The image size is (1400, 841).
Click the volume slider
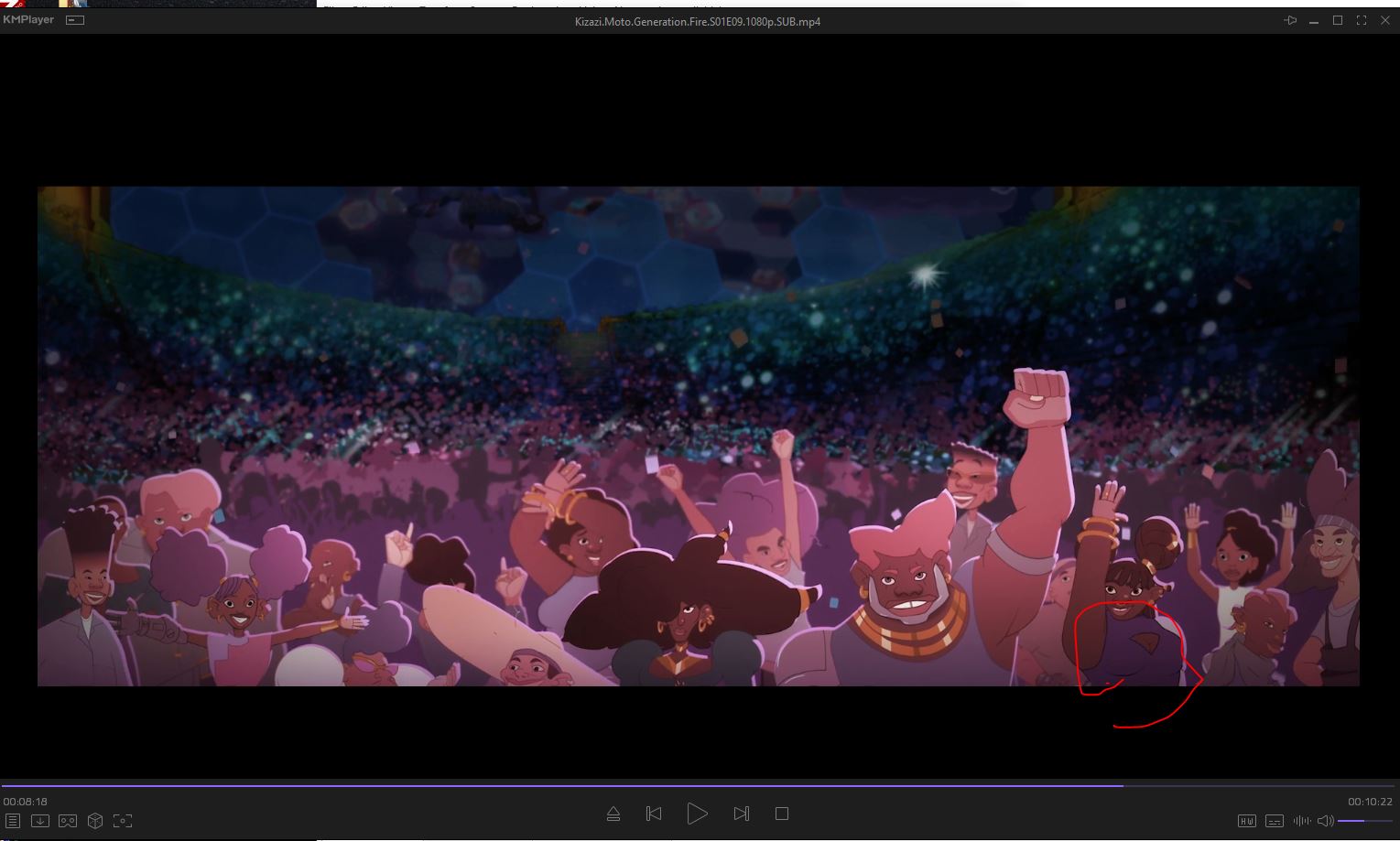[1364, 821]
